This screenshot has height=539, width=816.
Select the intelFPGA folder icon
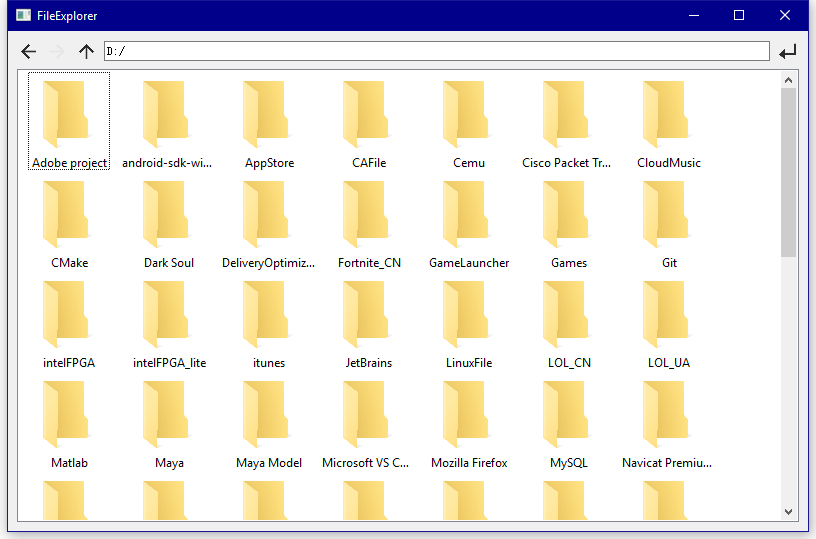(66, 314)
